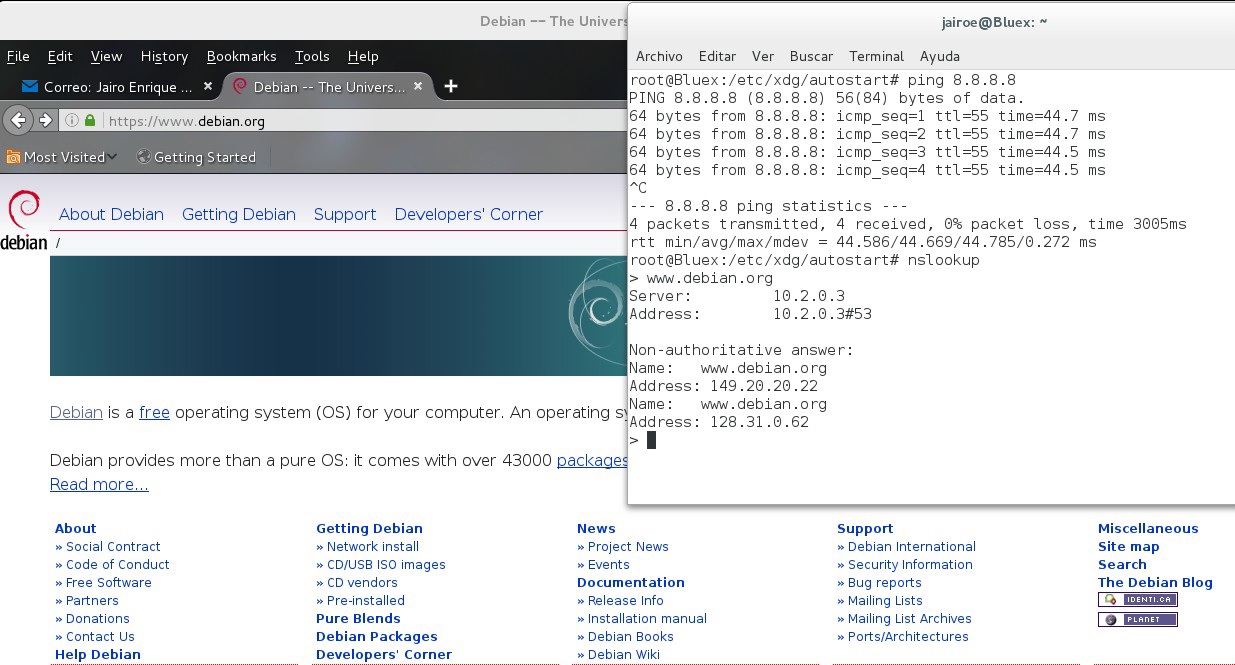
Task: Open the Pure Blends link
Action: pos(358,618)
